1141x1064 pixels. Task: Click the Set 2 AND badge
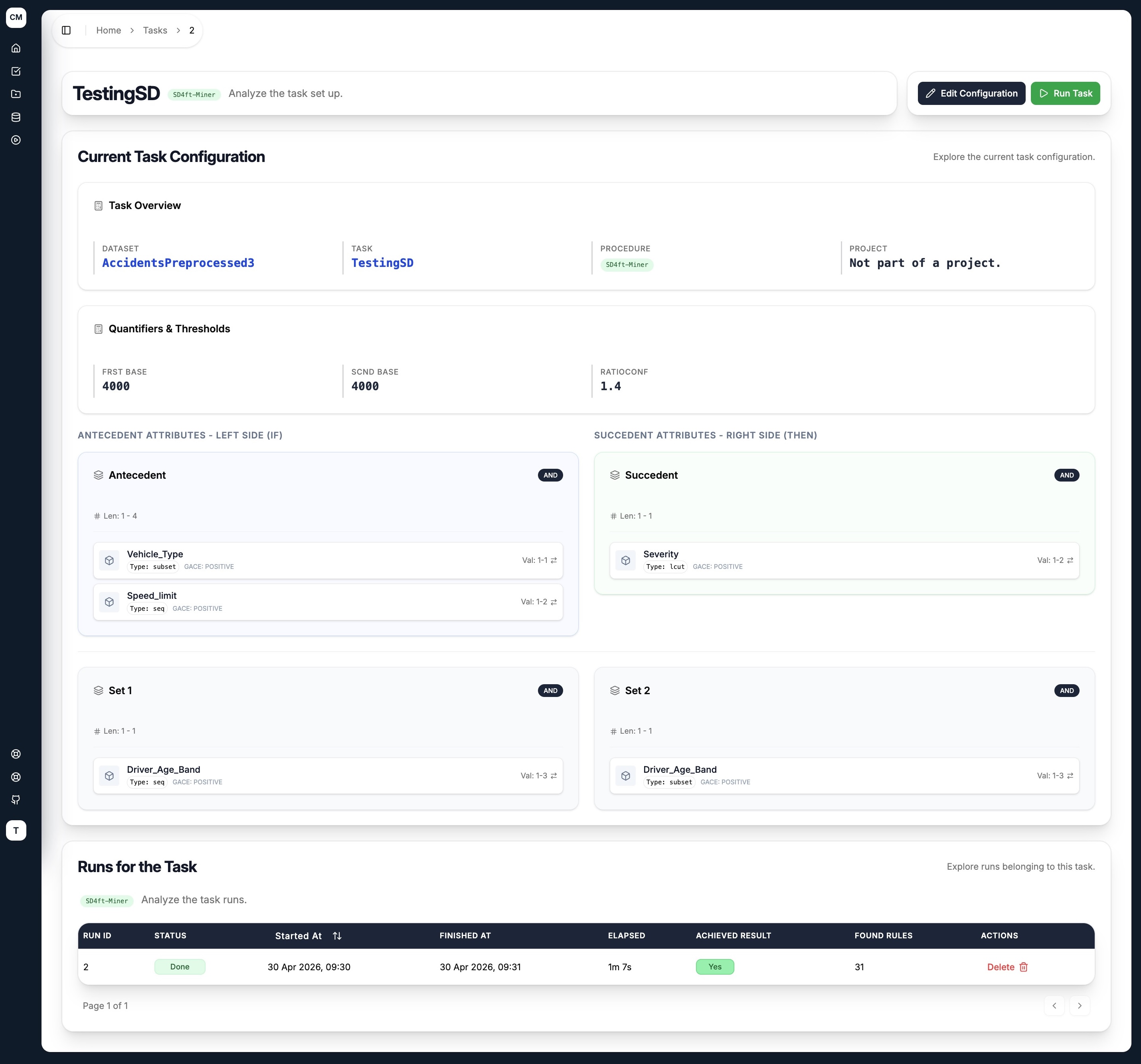click(1066, 691)
